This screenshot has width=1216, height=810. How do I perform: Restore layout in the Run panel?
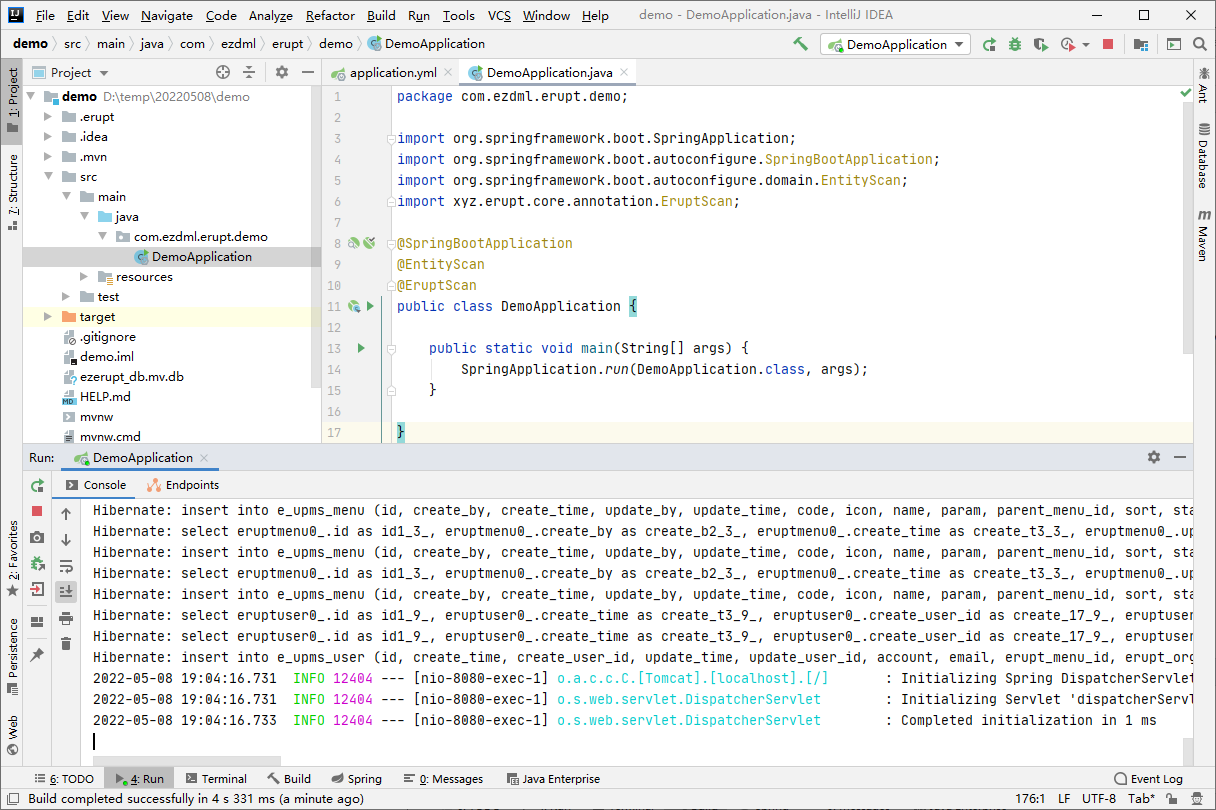click(x=37, y=622)
